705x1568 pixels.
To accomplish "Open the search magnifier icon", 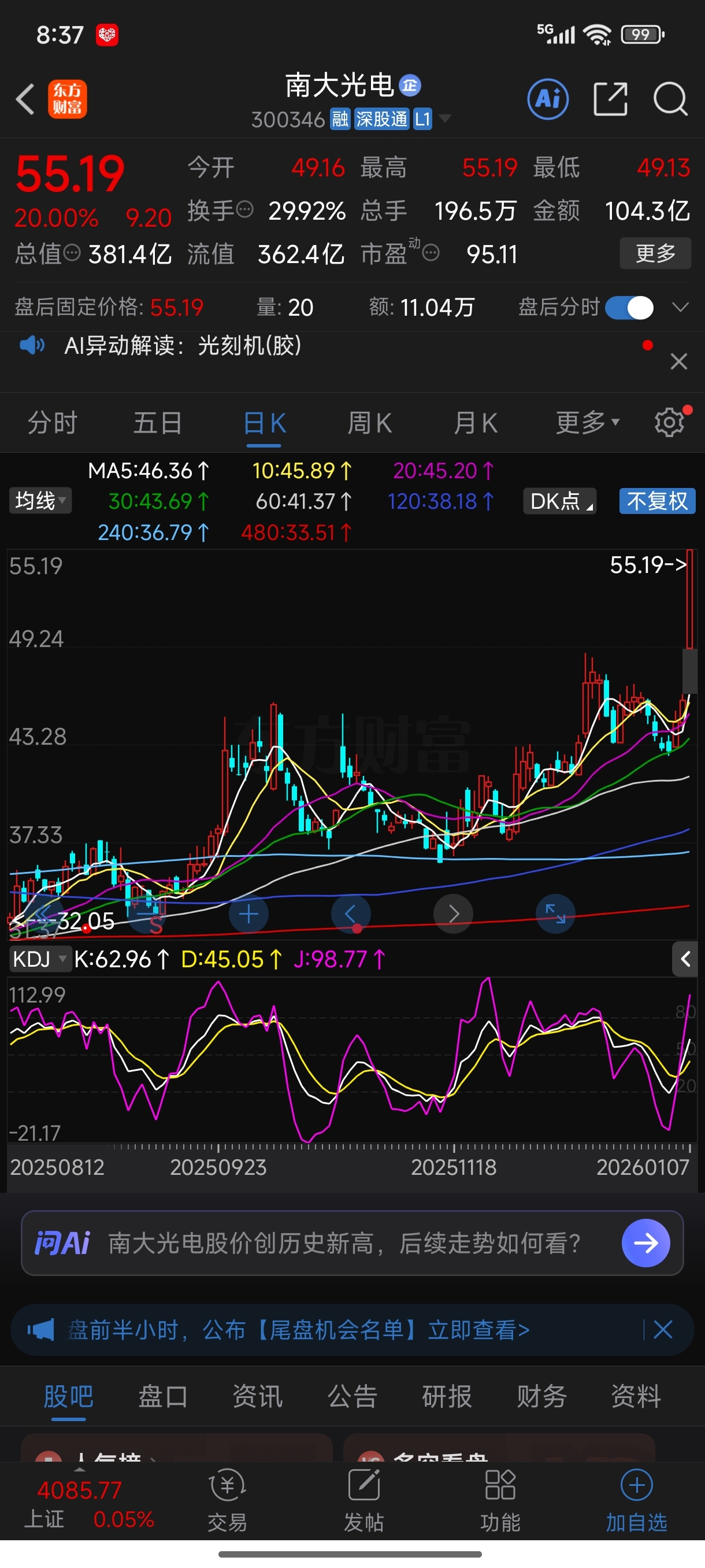I will click(x=670, y=99).
